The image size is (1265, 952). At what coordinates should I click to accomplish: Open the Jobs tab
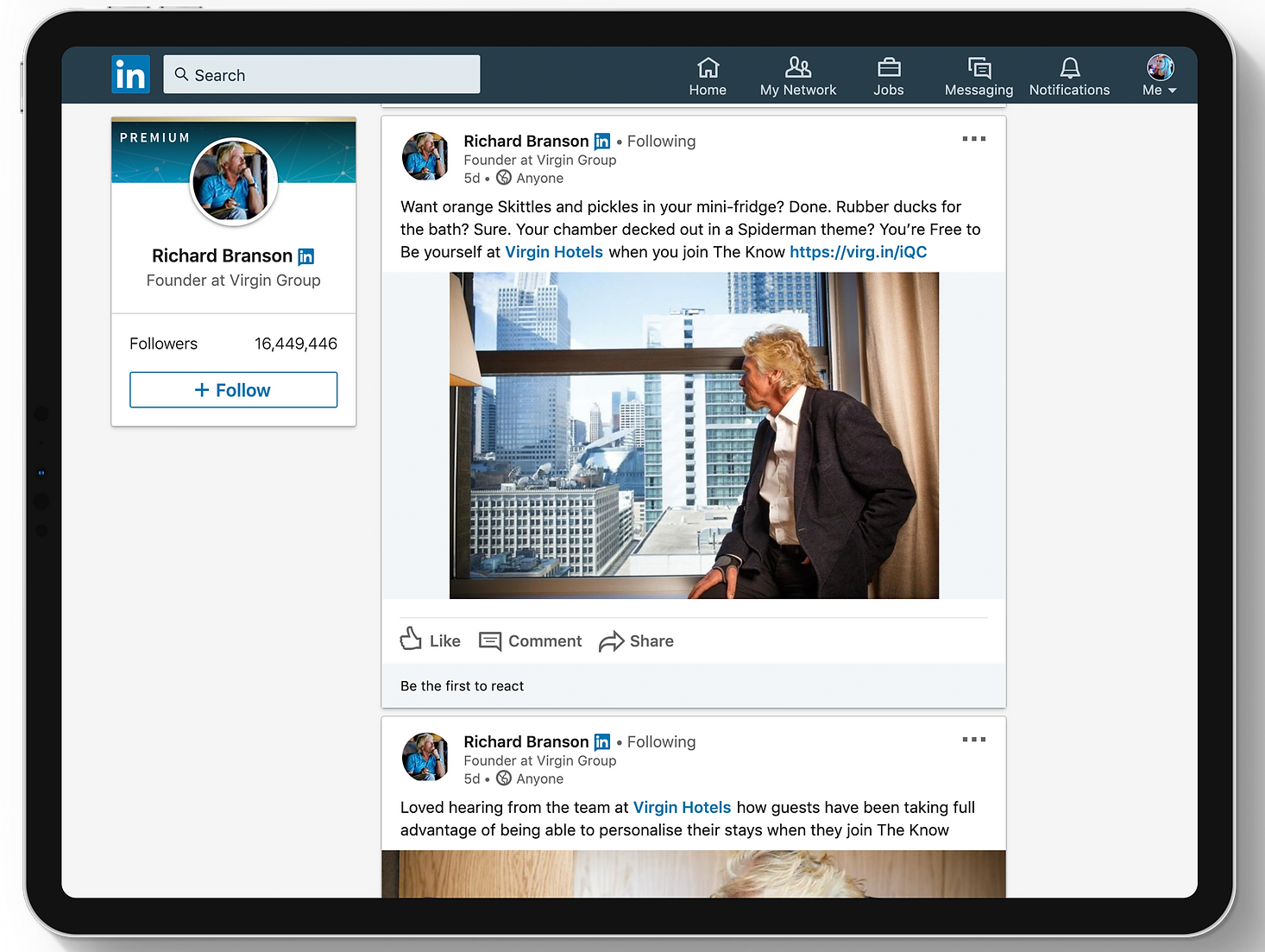(889, 76)
